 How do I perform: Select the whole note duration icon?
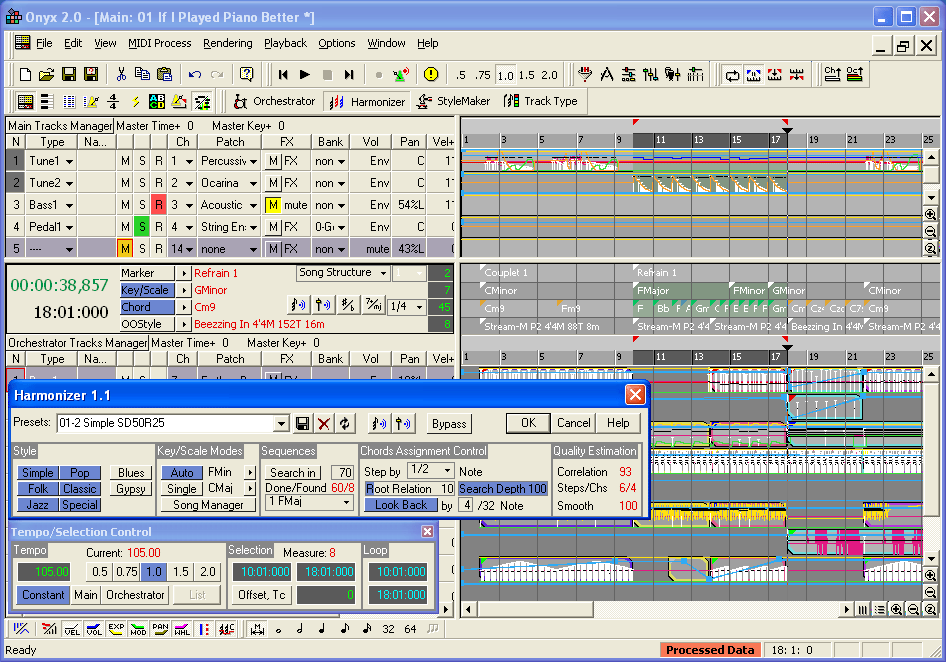(x=279, y=630)
